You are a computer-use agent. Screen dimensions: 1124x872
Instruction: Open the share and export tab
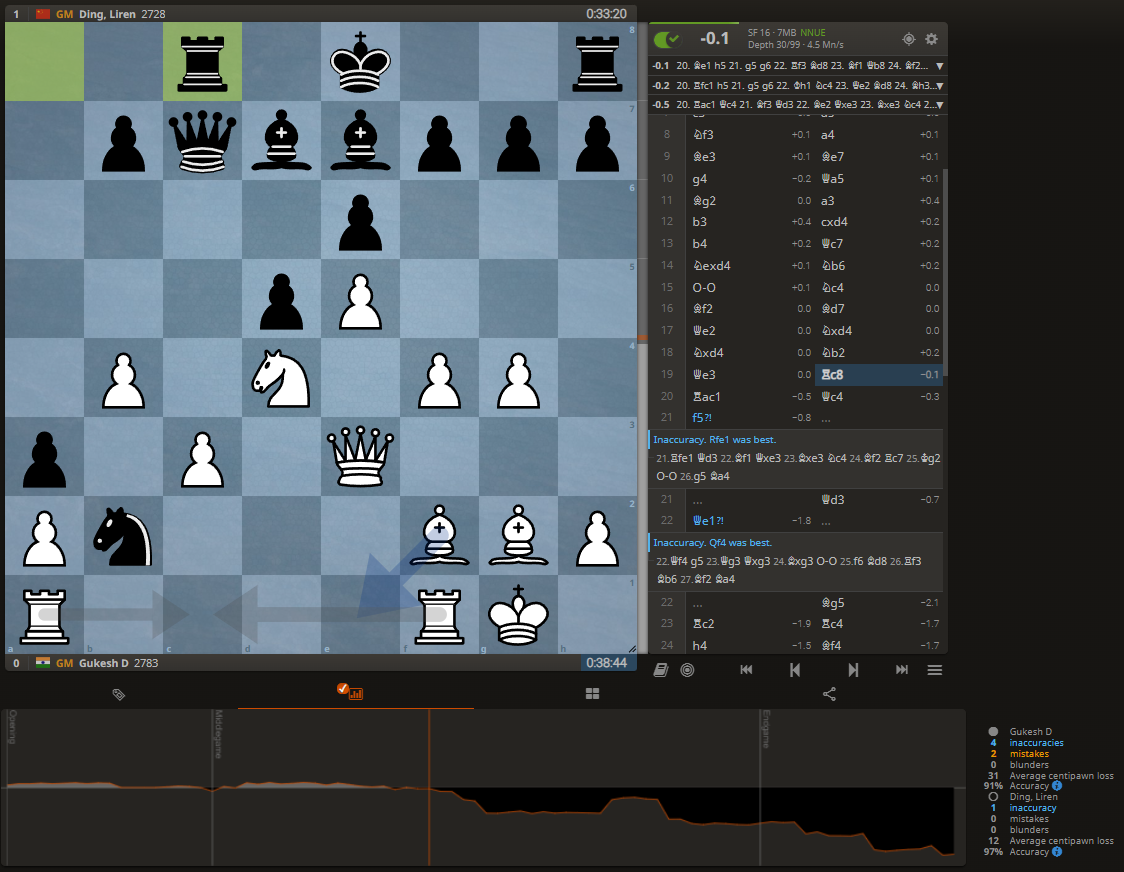(829, 693)
